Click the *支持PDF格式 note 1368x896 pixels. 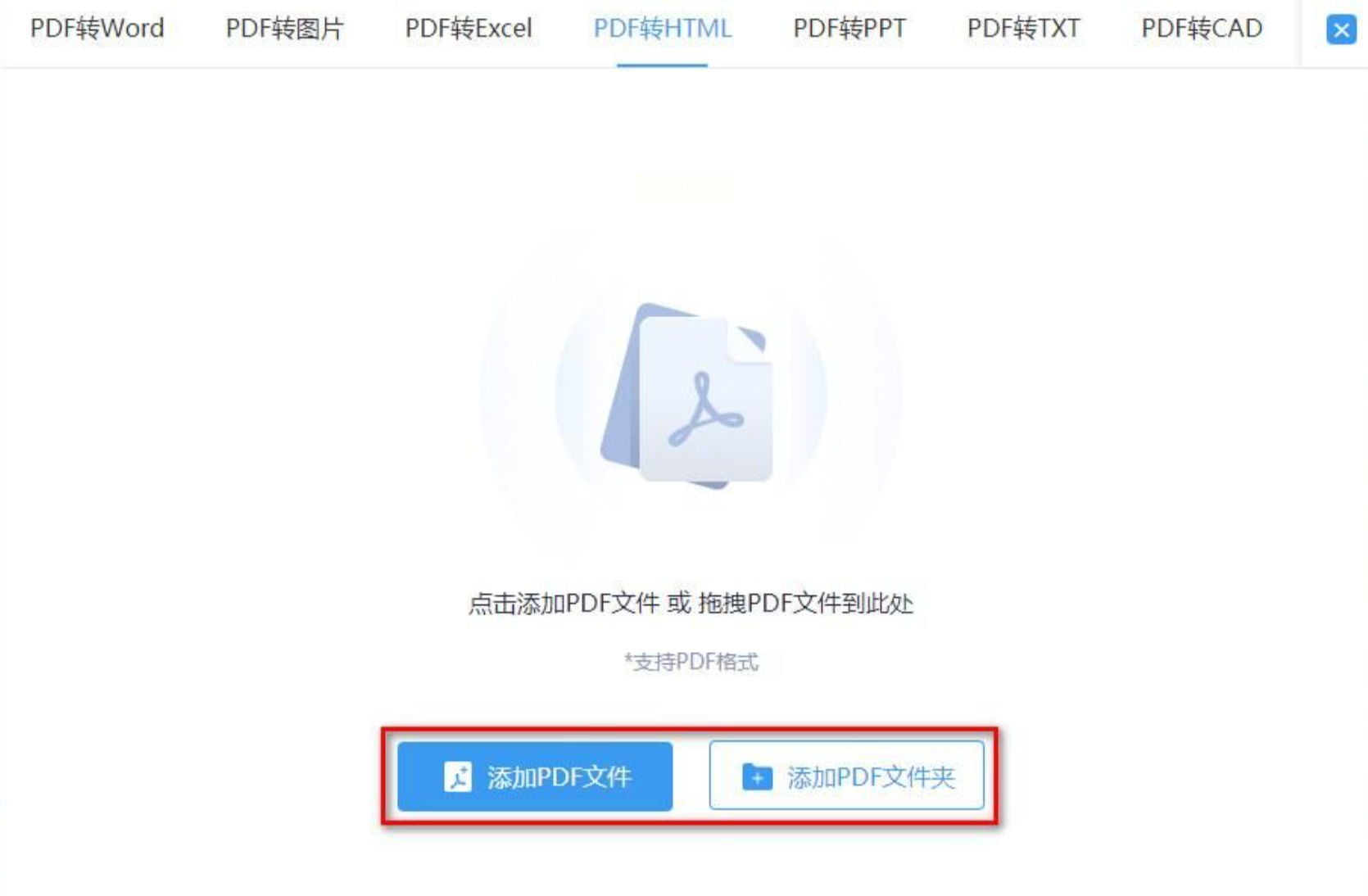coord(691,662)
